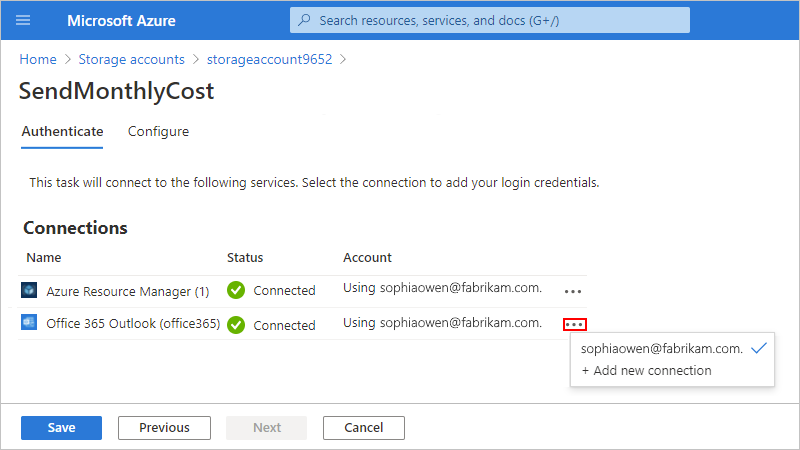Click green Connected check for Azure Resource Manager
Viewport: 800px width, 450px height.
(236, 290)
